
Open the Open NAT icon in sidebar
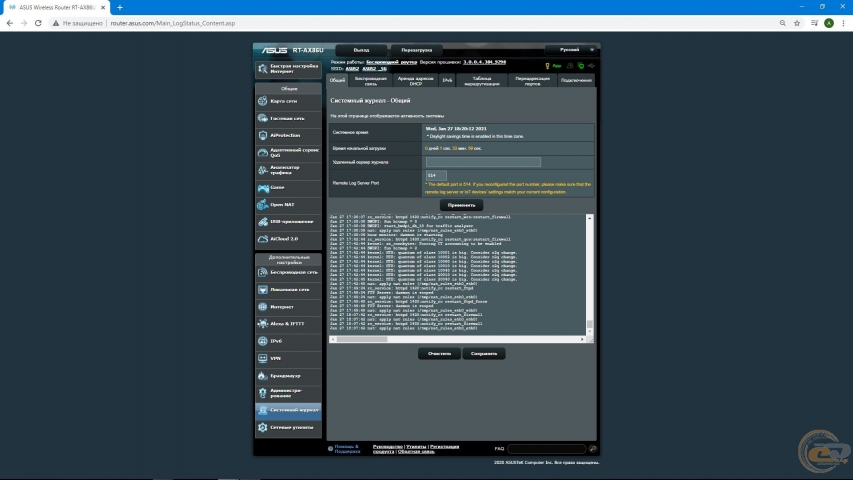pyautogui.click(x=263, y=205)
